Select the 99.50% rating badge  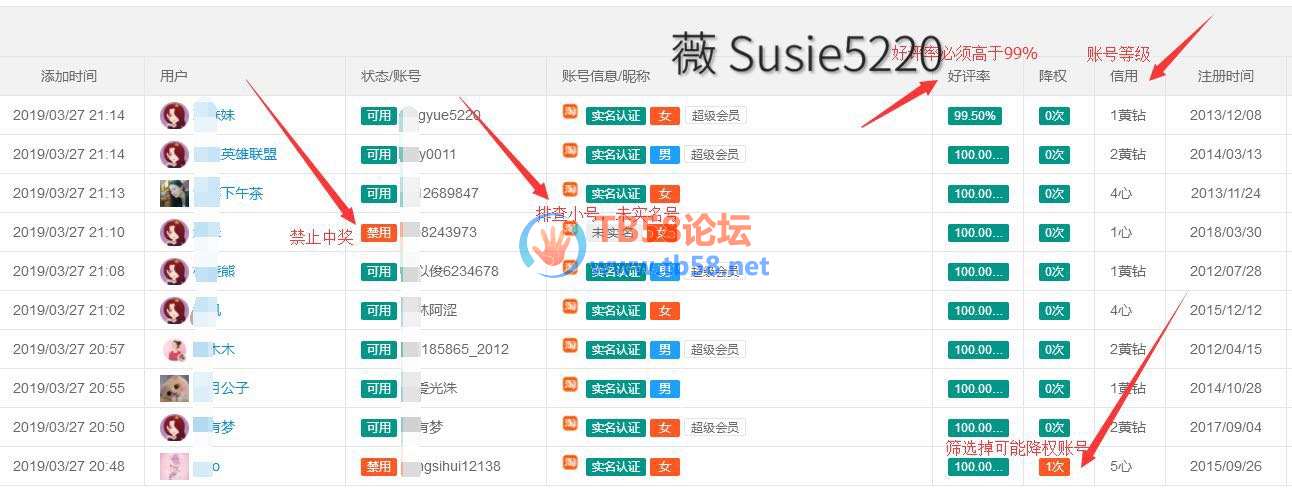(974, 115)
